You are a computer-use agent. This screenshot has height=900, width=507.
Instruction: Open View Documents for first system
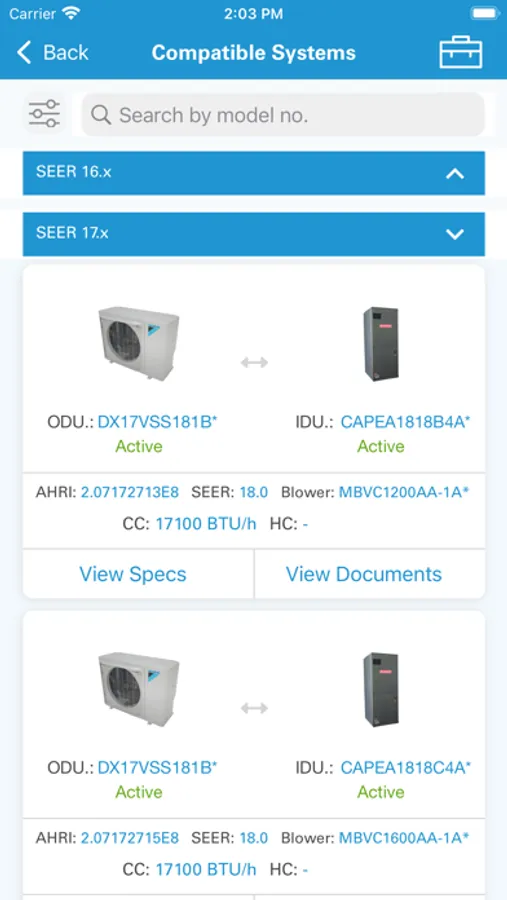(364, 574)
